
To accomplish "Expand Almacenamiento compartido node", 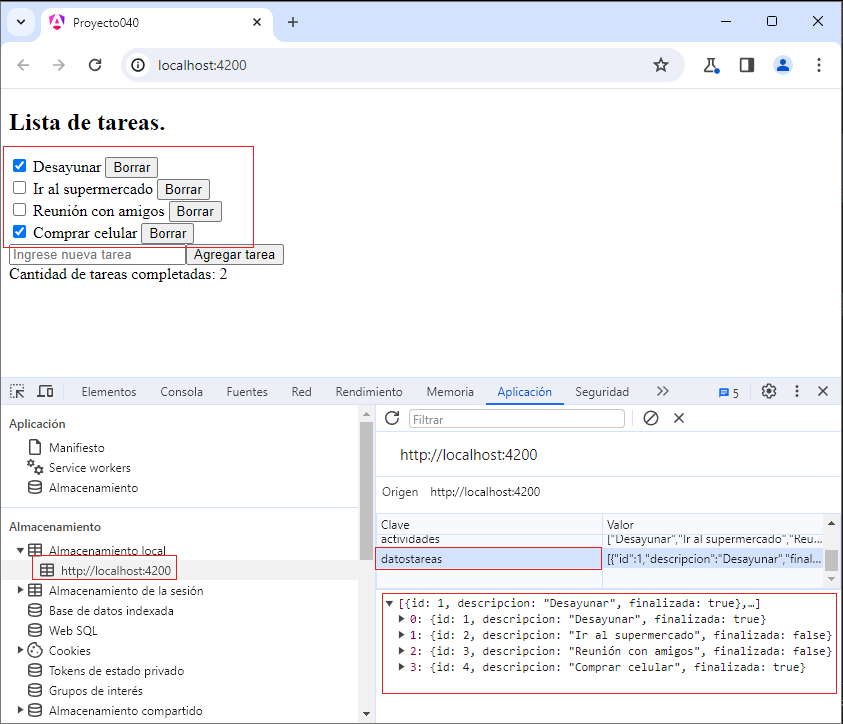I will tap(20, 710).
